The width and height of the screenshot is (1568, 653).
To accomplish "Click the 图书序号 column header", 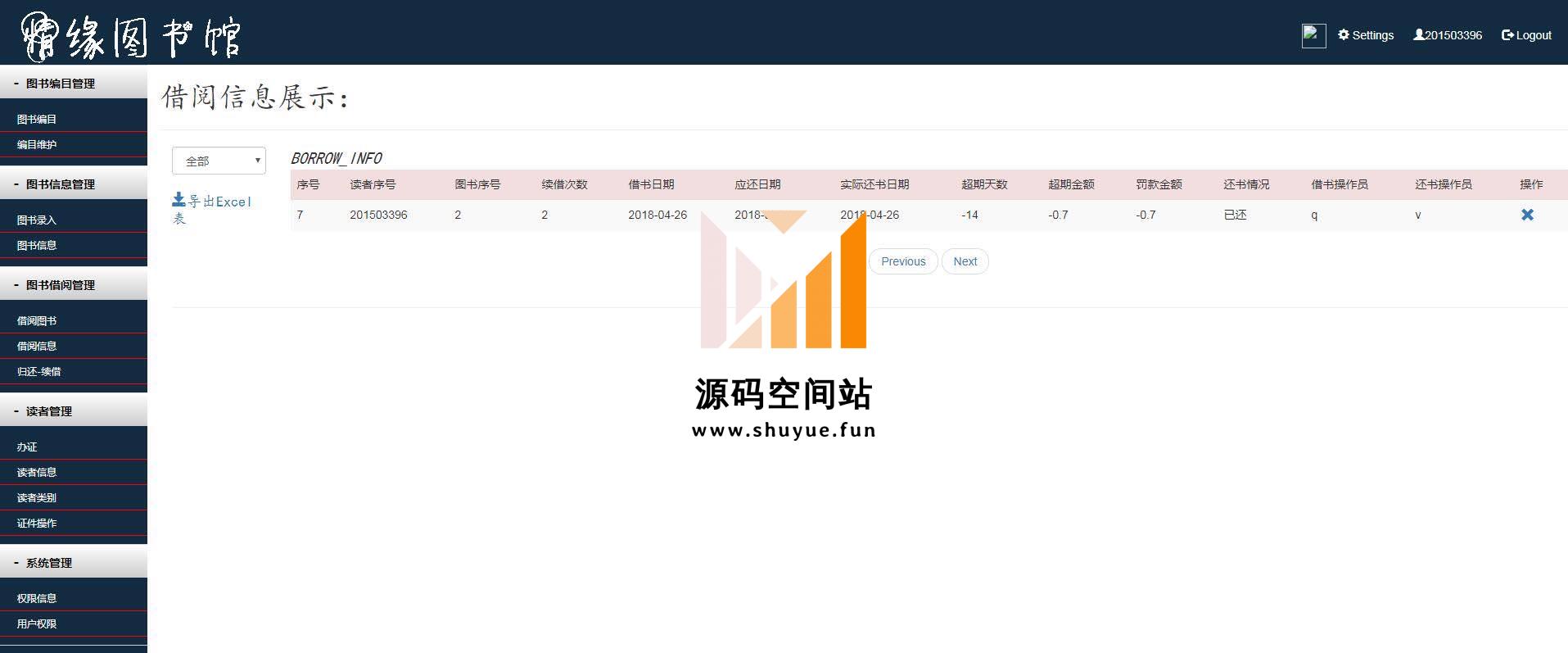I will 477,184.
